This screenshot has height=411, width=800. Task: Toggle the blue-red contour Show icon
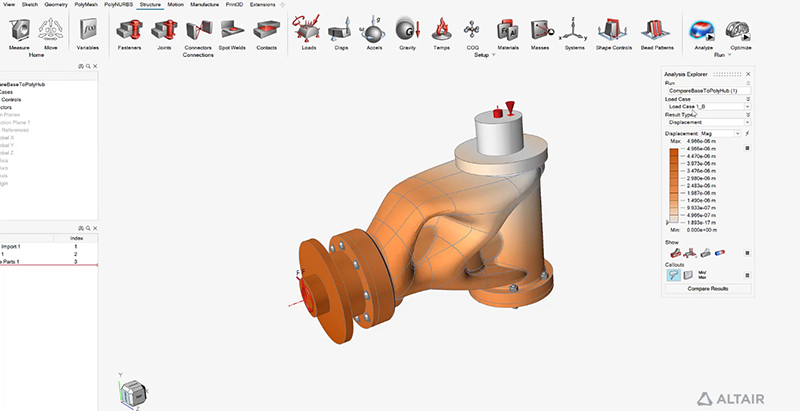coord(720,252)
